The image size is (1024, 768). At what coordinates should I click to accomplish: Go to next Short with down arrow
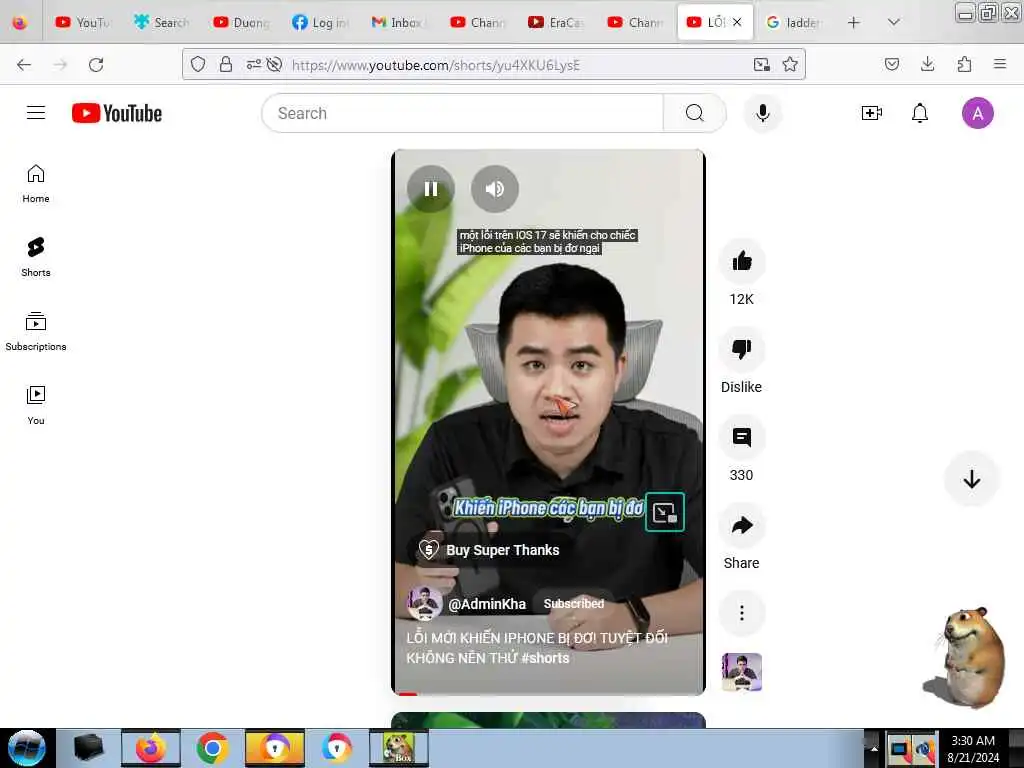click(971, 479)
